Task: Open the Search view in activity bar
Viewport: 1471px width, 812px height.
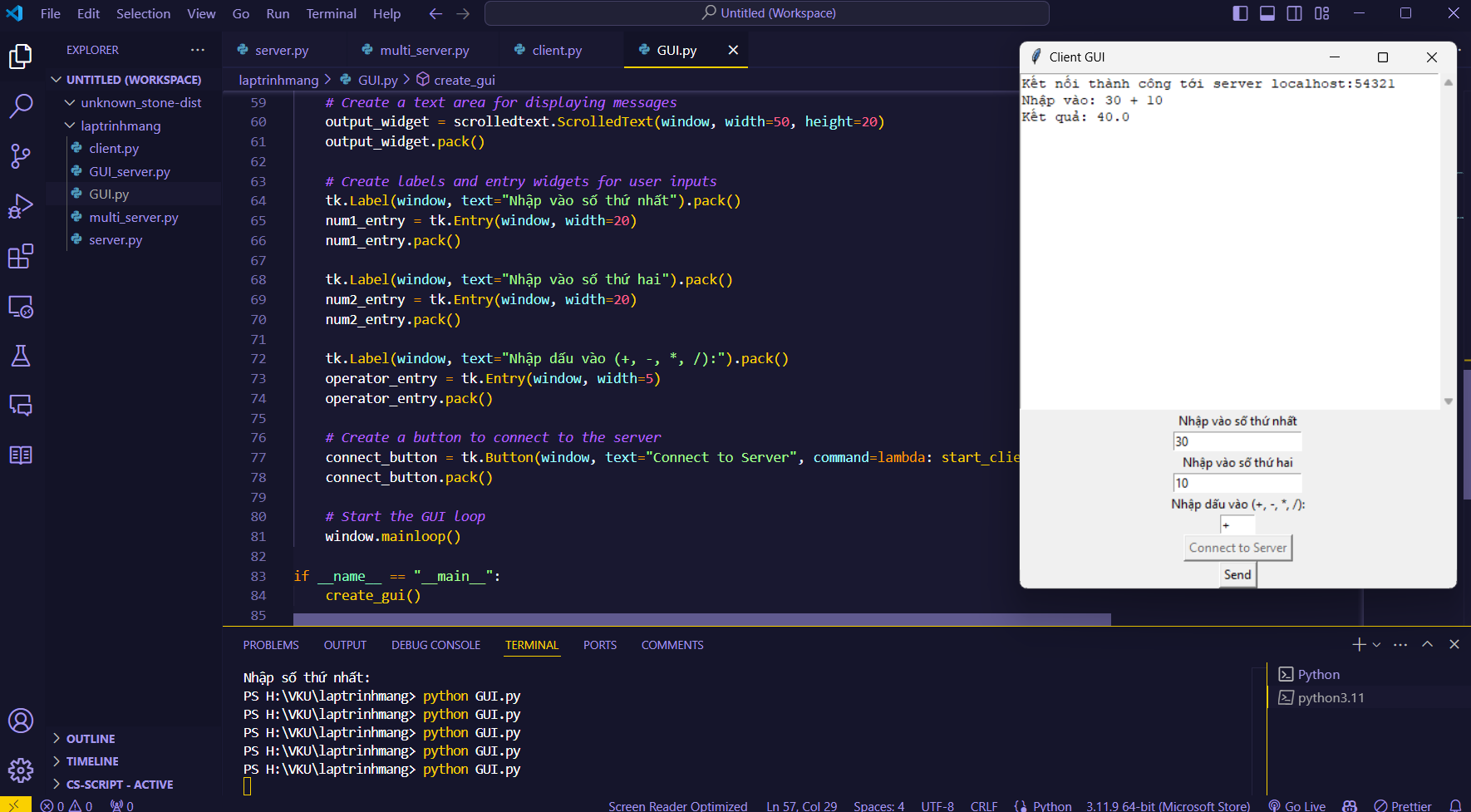Action: tap(21, 106)
